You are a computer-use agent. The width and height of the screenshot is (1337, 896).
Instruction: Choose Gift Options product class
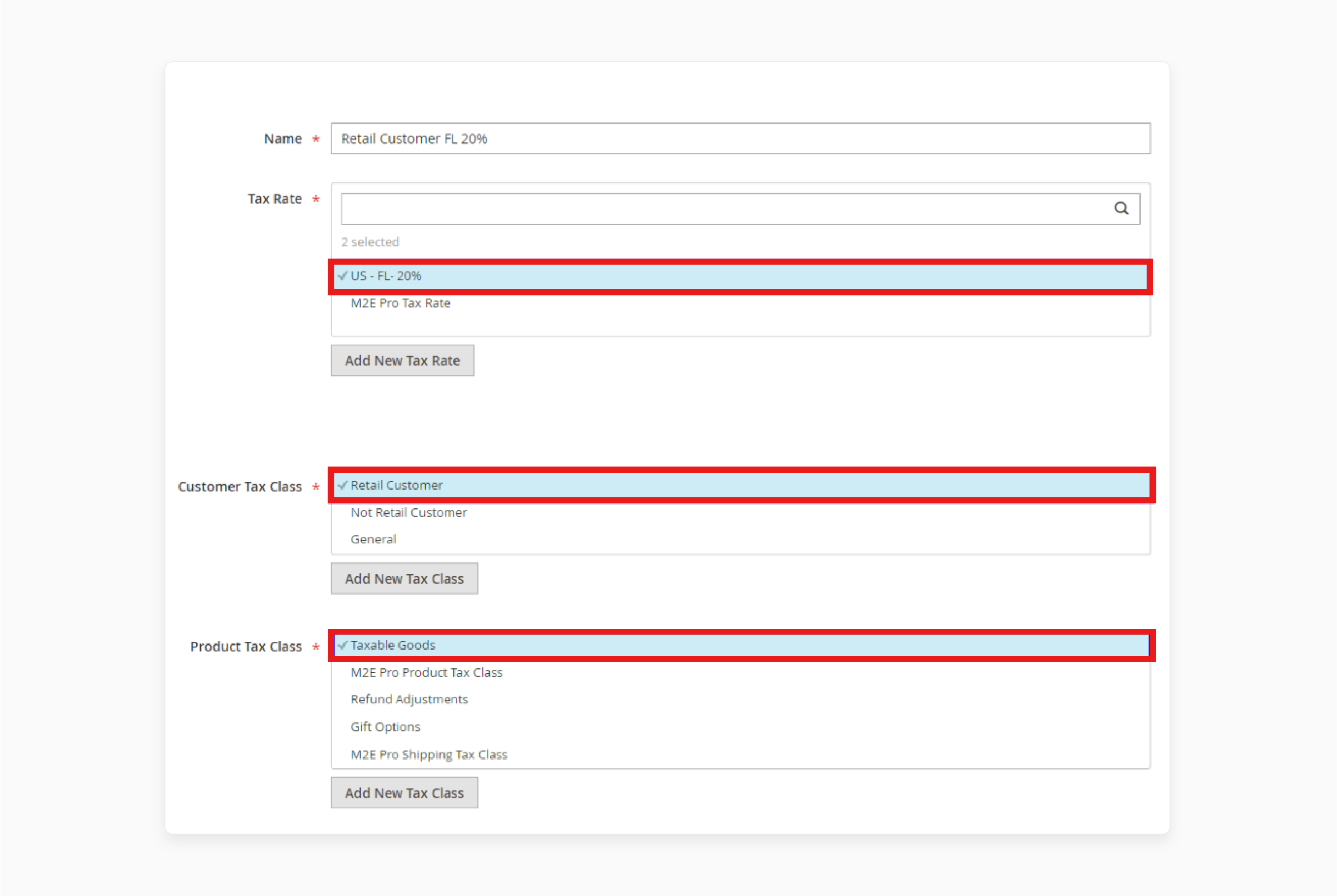[742, 727]
